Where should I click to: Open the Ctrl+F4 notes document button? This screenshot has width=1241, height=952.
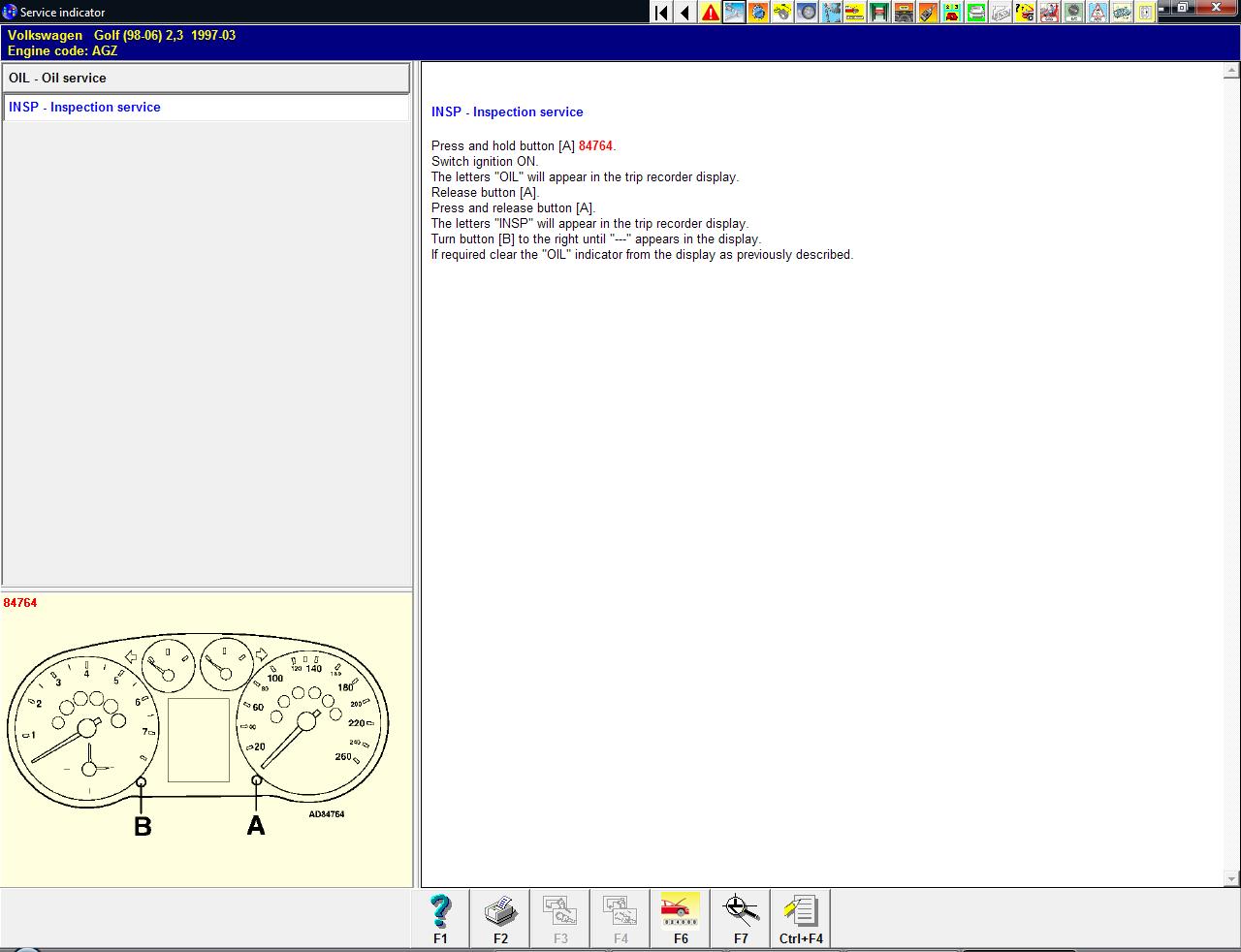tap(801, 918)
